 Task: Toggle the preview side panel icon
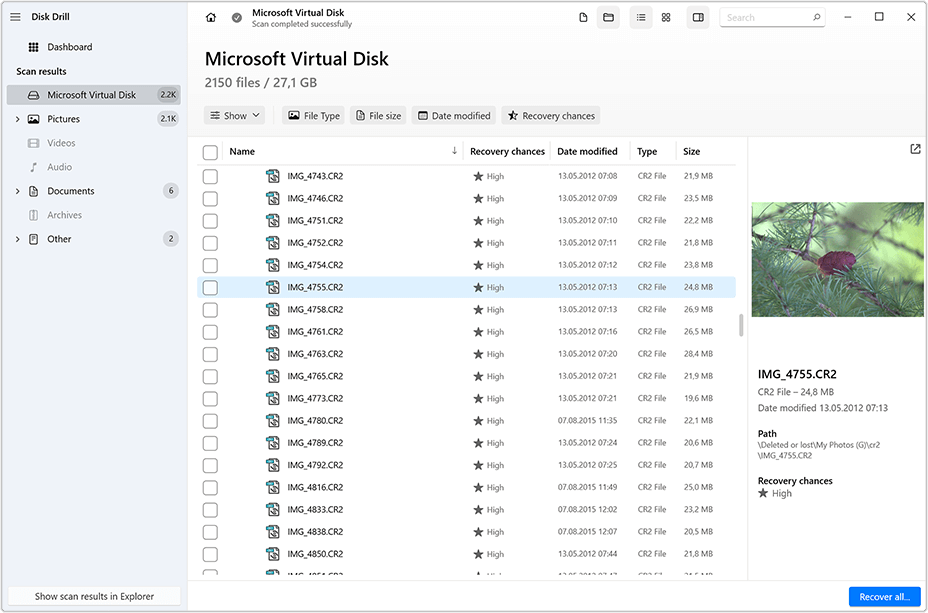tap(698, 18)
